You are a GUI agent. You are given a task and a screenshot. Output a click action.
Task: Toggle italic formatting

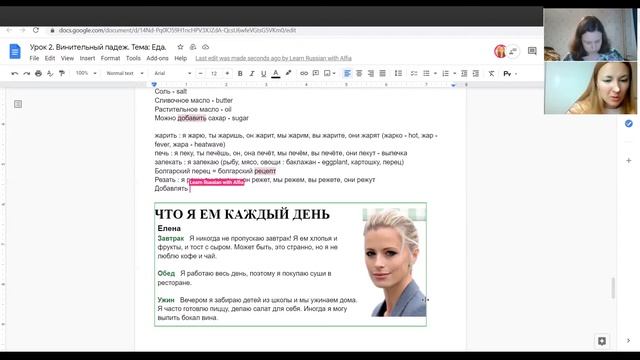click(x=252, y=73)
